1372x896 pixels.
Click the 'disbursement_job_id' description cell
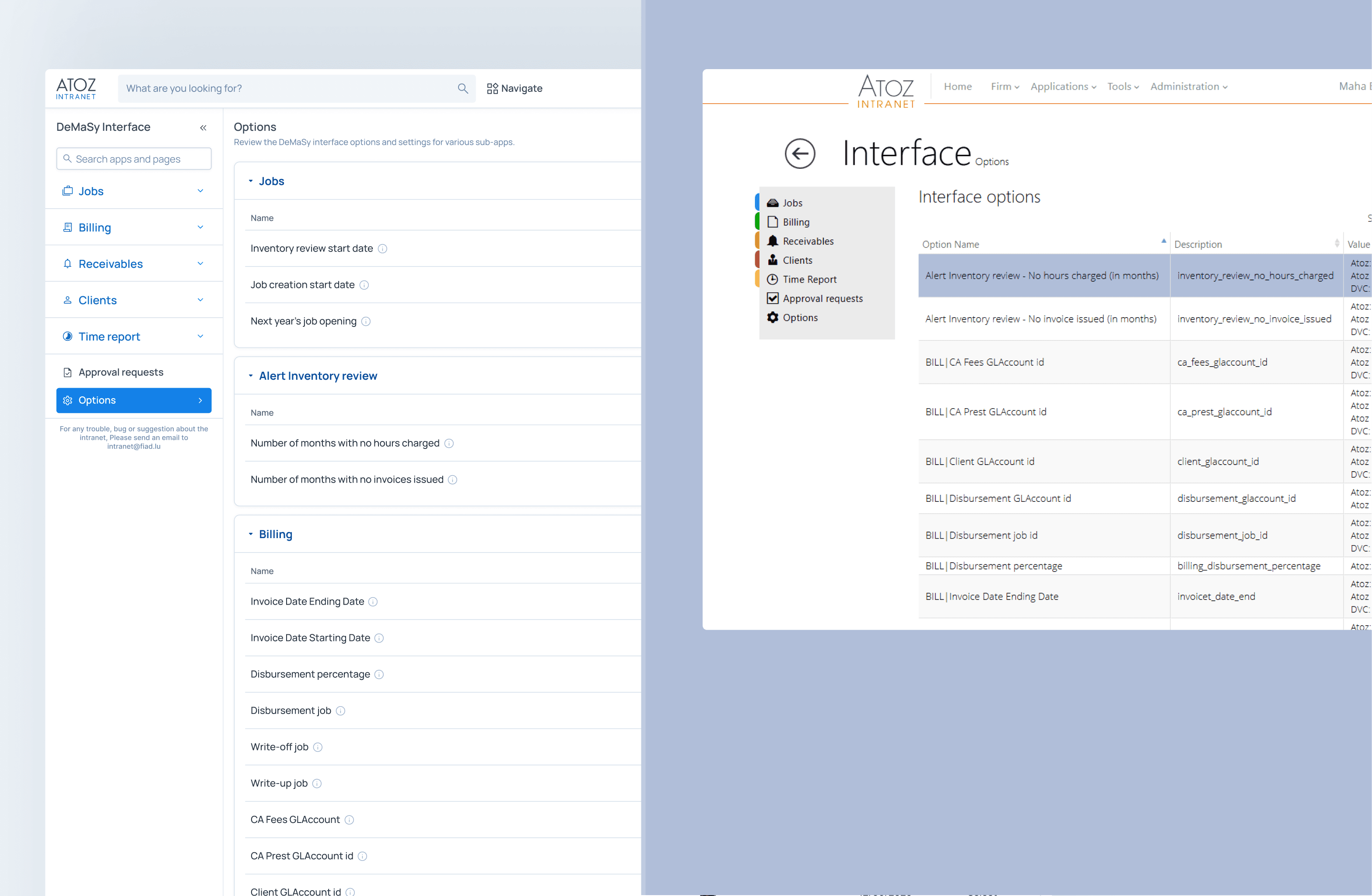coord(1256,535)
